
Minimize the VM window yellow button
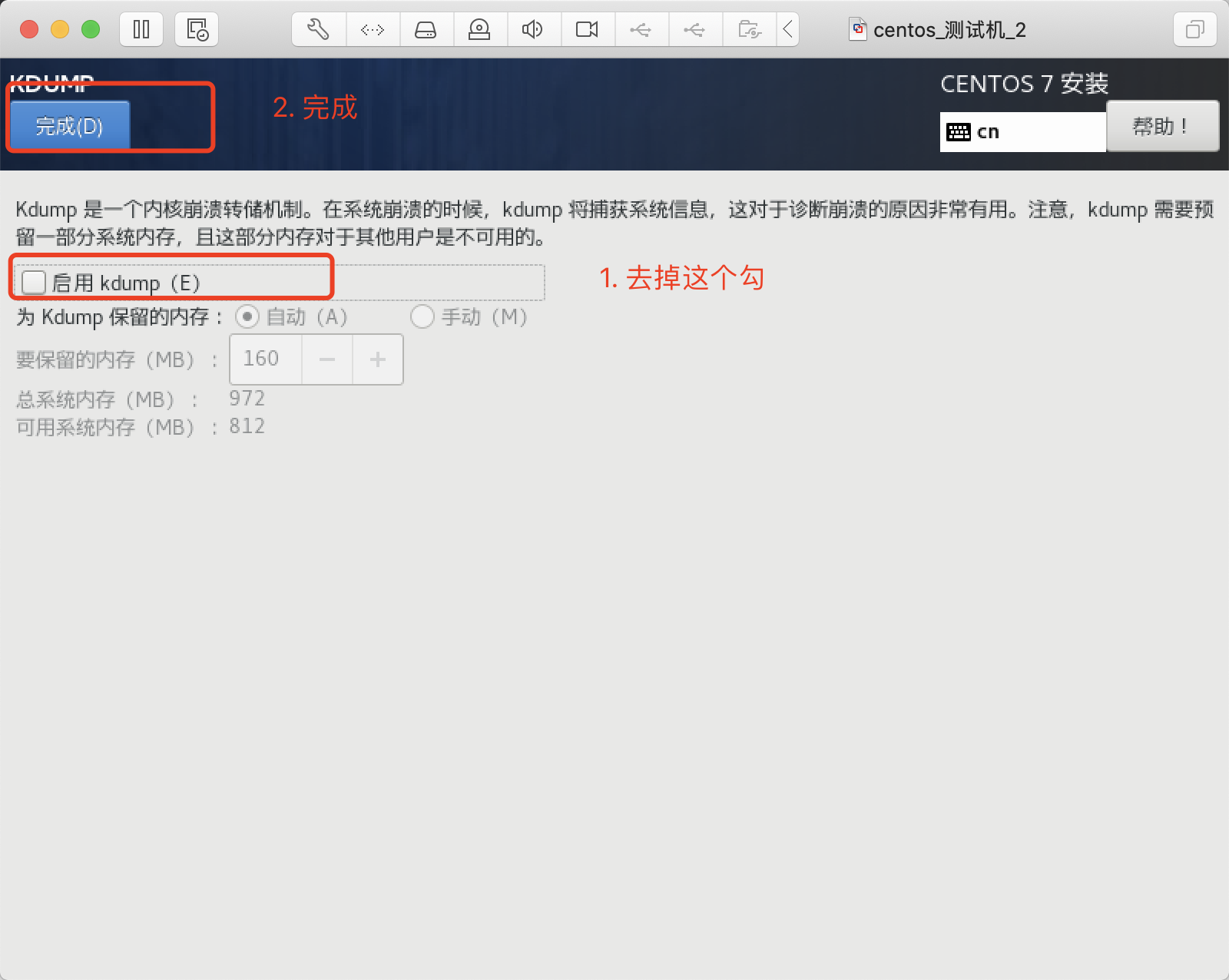[x=60, y=30]
